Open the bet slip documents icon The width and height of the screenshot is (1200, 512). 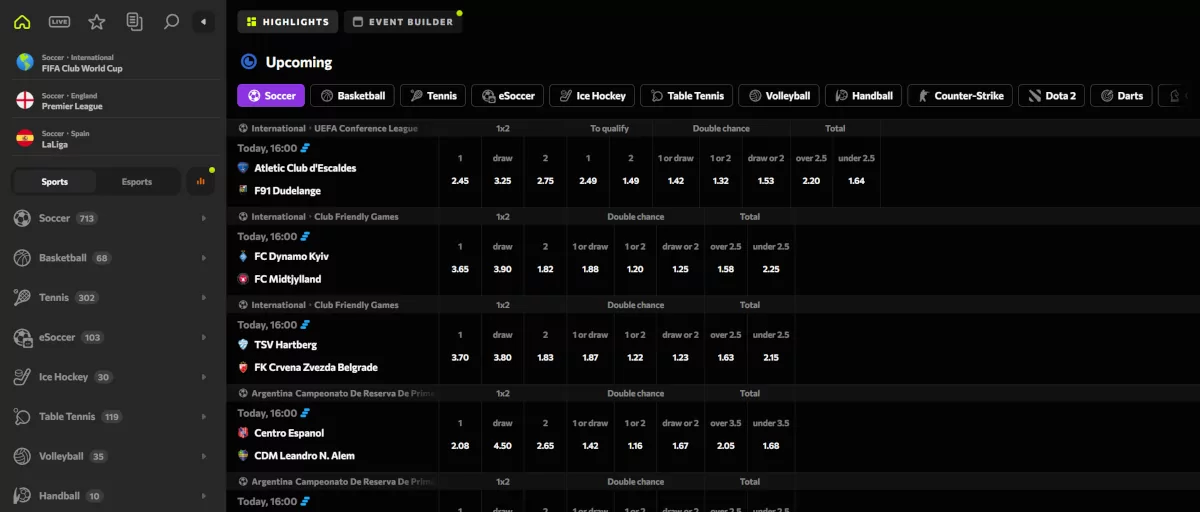click(134, 21)
